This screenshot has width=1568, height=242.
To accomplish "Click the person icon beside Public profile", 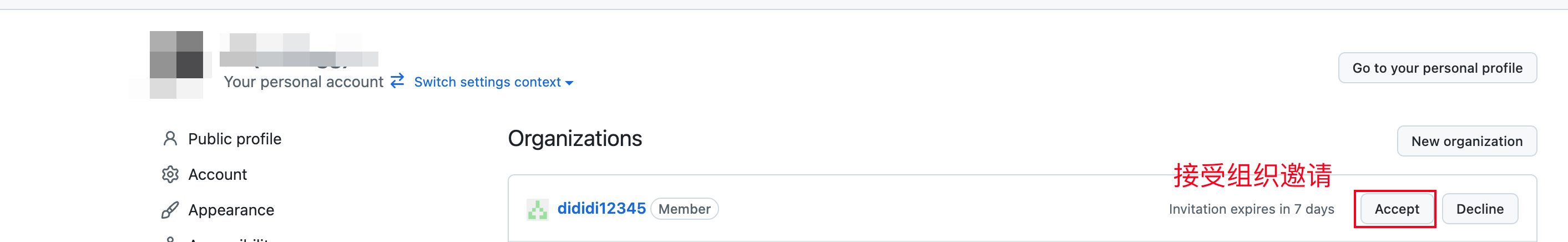I will coord(170,139).
